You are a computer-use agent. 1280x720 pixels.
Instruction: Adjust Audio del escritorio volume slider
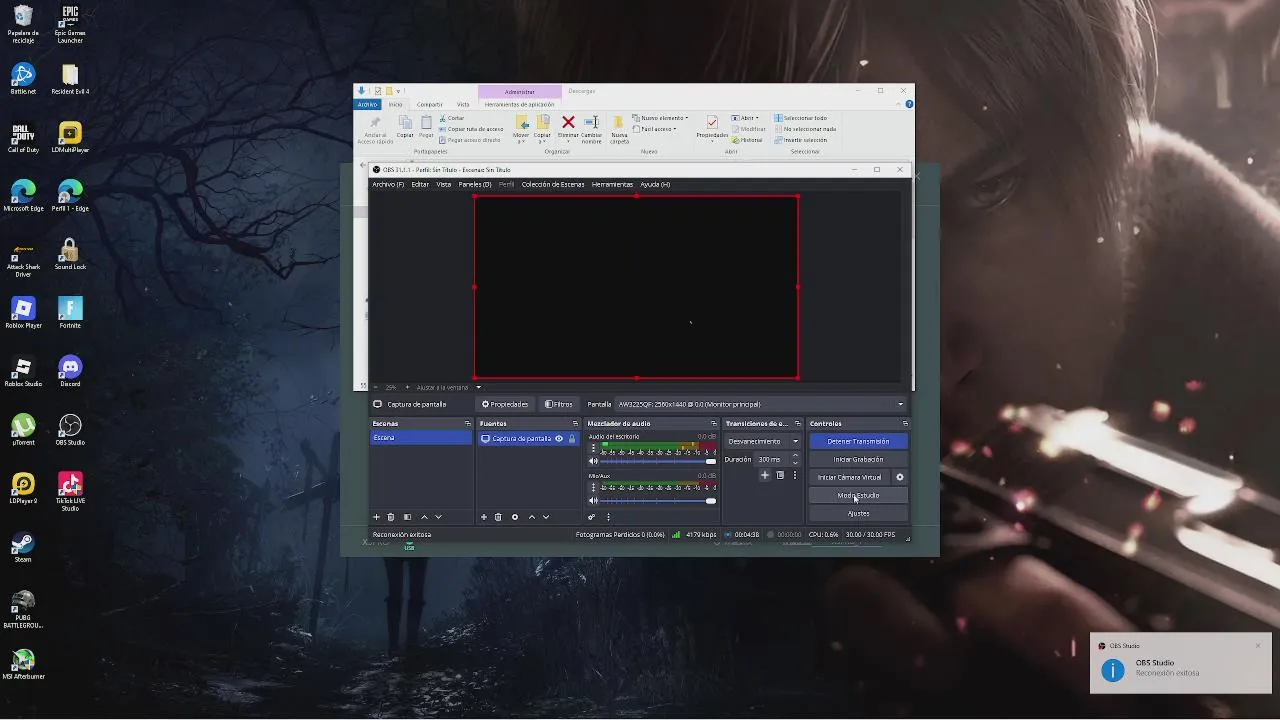click(x=658, y=462)
